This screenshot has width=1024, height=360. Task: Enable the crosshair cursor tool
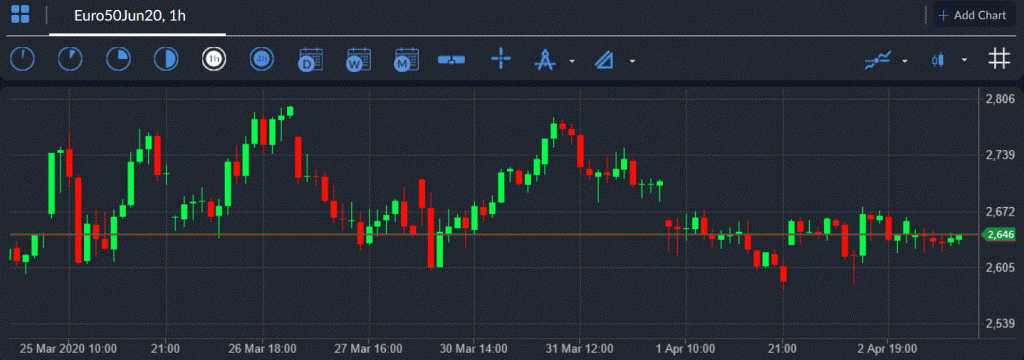[501, 59]
